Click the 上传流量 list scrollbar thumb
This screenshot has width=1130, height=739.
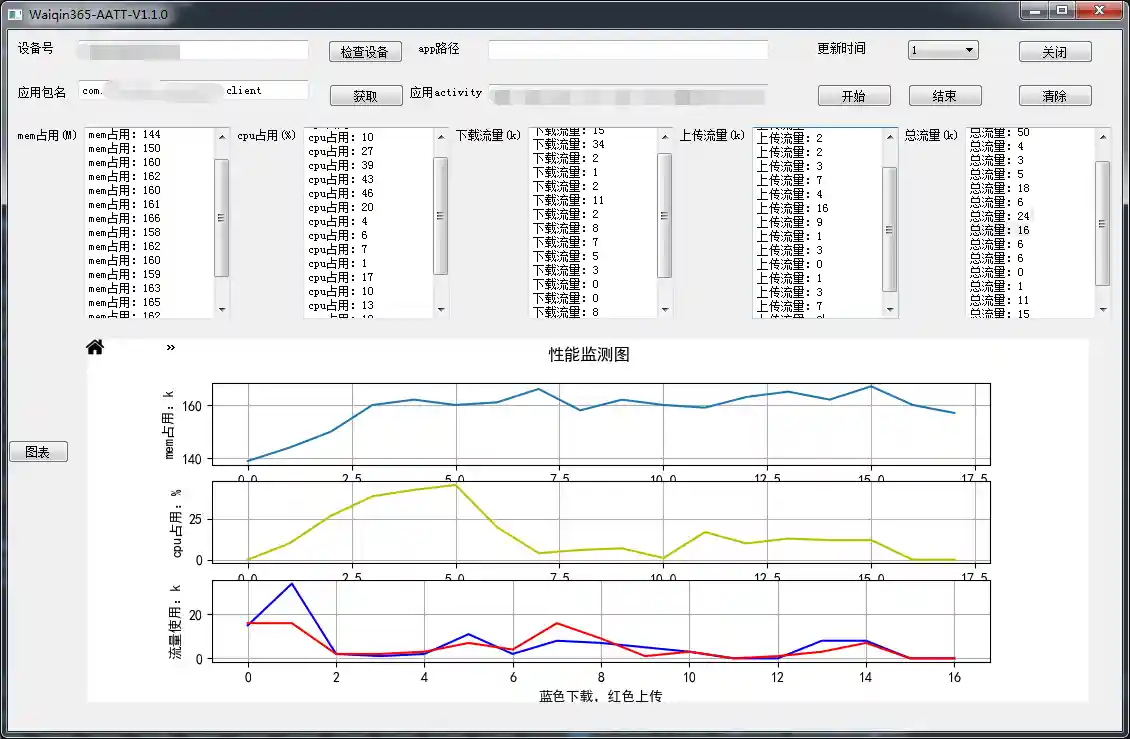tap(890, 229)
